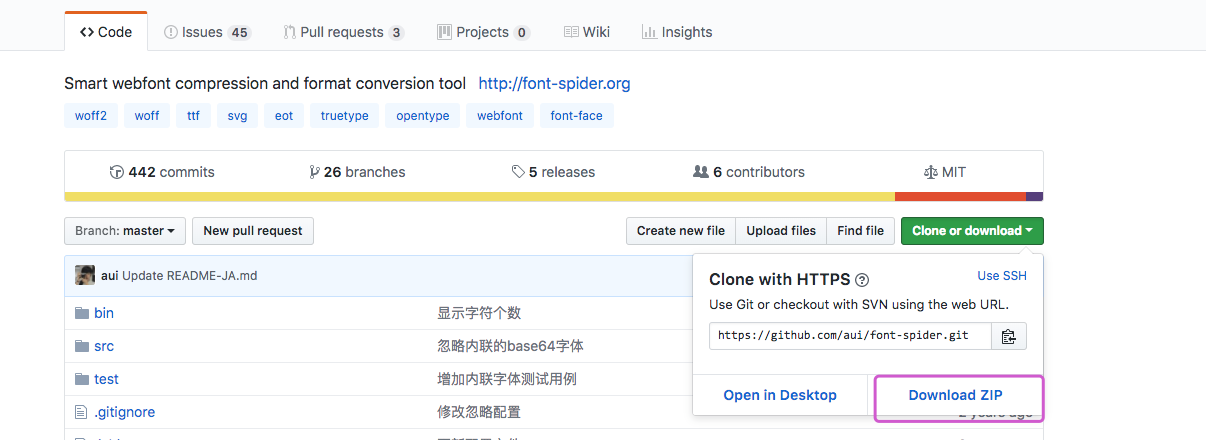Image resolution: width=1206 pixels, height=440 pixels.
Task: Select the font-face topic tag
Action: coord(577,116)
